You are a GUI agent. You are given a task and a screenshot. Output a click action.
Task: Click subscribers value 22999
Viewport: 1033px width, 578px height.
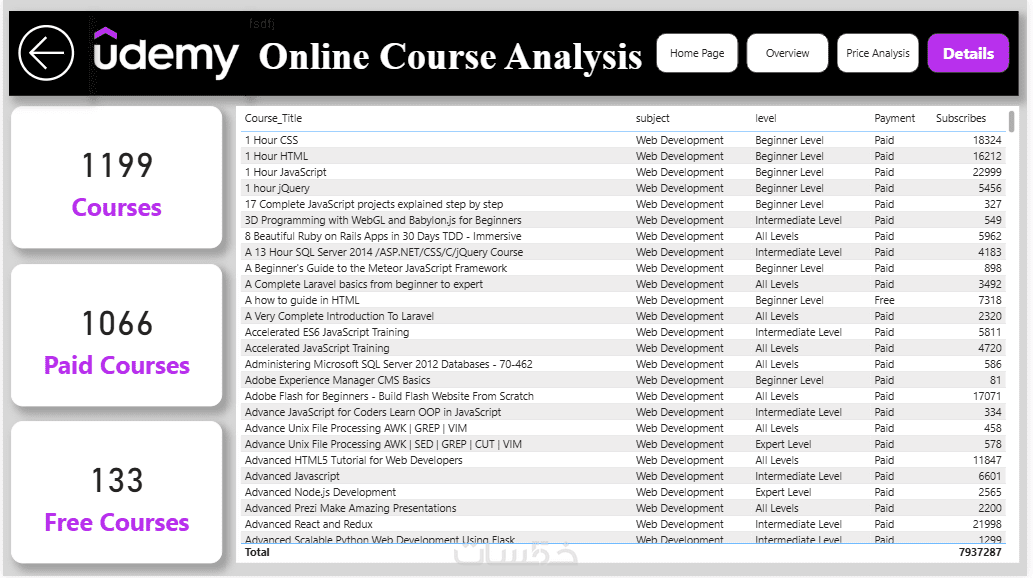987,172
